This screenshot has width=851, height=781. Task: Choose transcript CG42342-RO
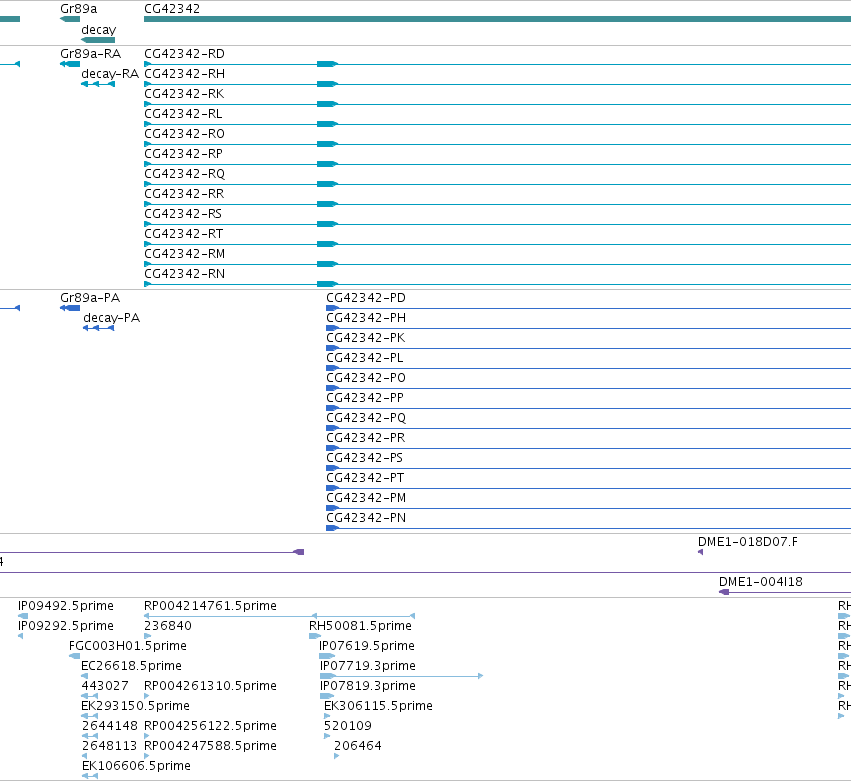point(185,134)
